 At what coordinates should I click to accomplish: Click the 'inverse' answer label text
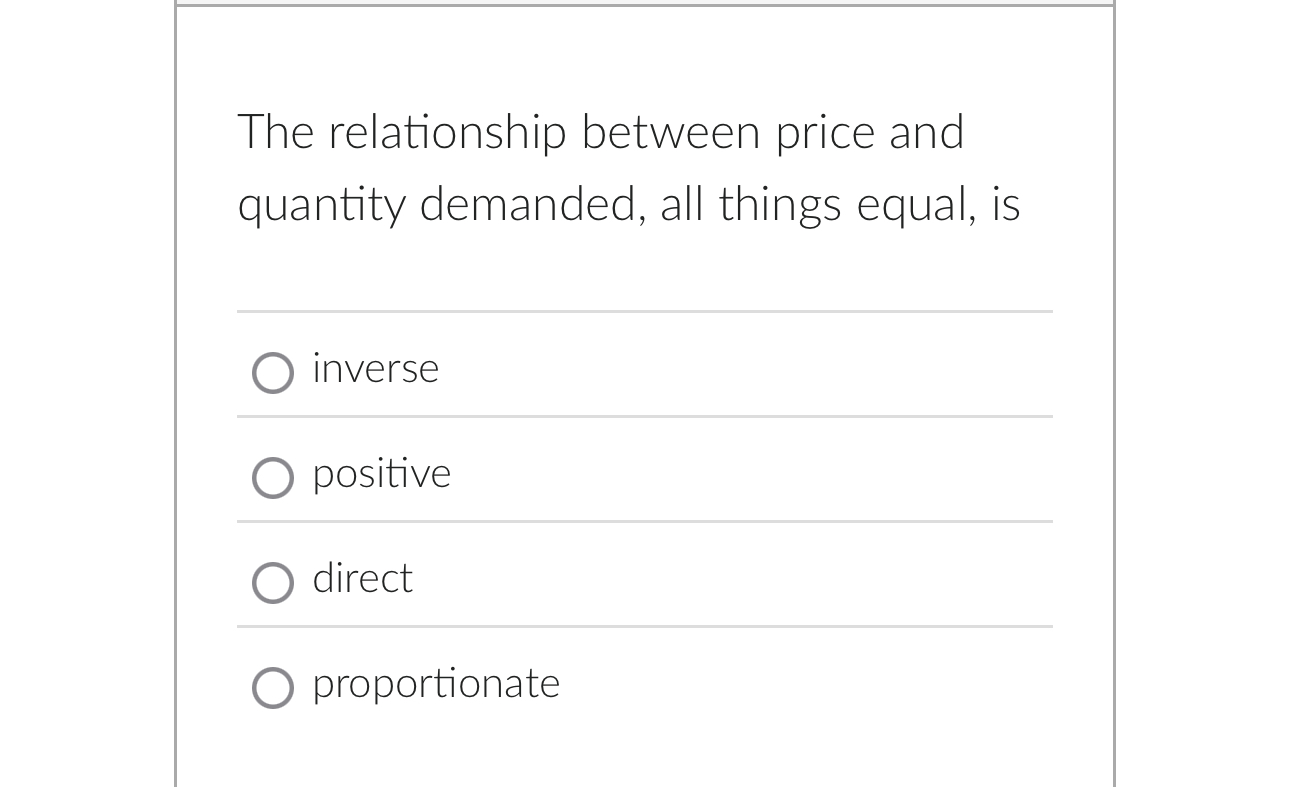[x=375, y=369]
